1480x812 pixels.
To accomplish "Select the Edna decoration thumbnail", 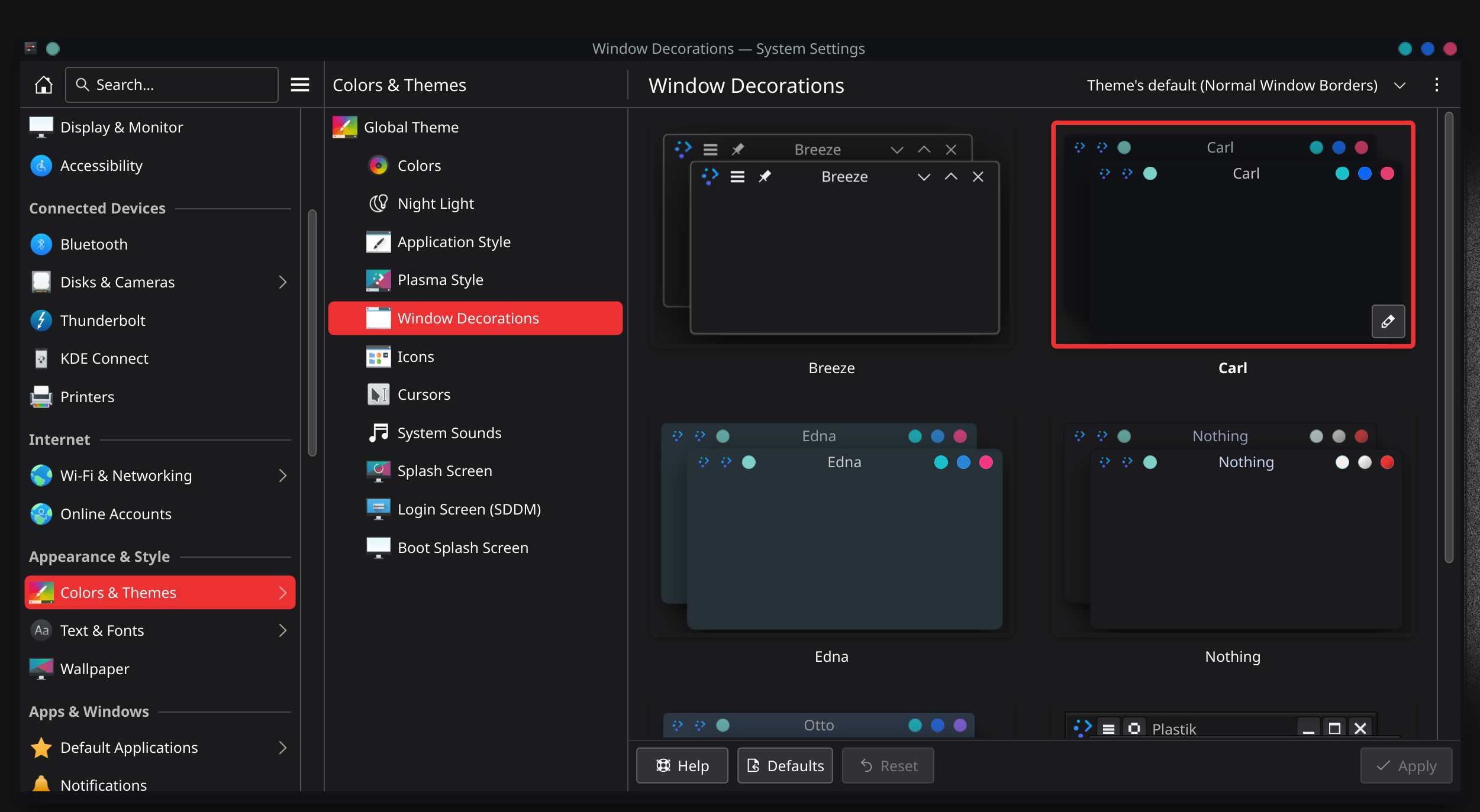I will [x=831, y=525].
